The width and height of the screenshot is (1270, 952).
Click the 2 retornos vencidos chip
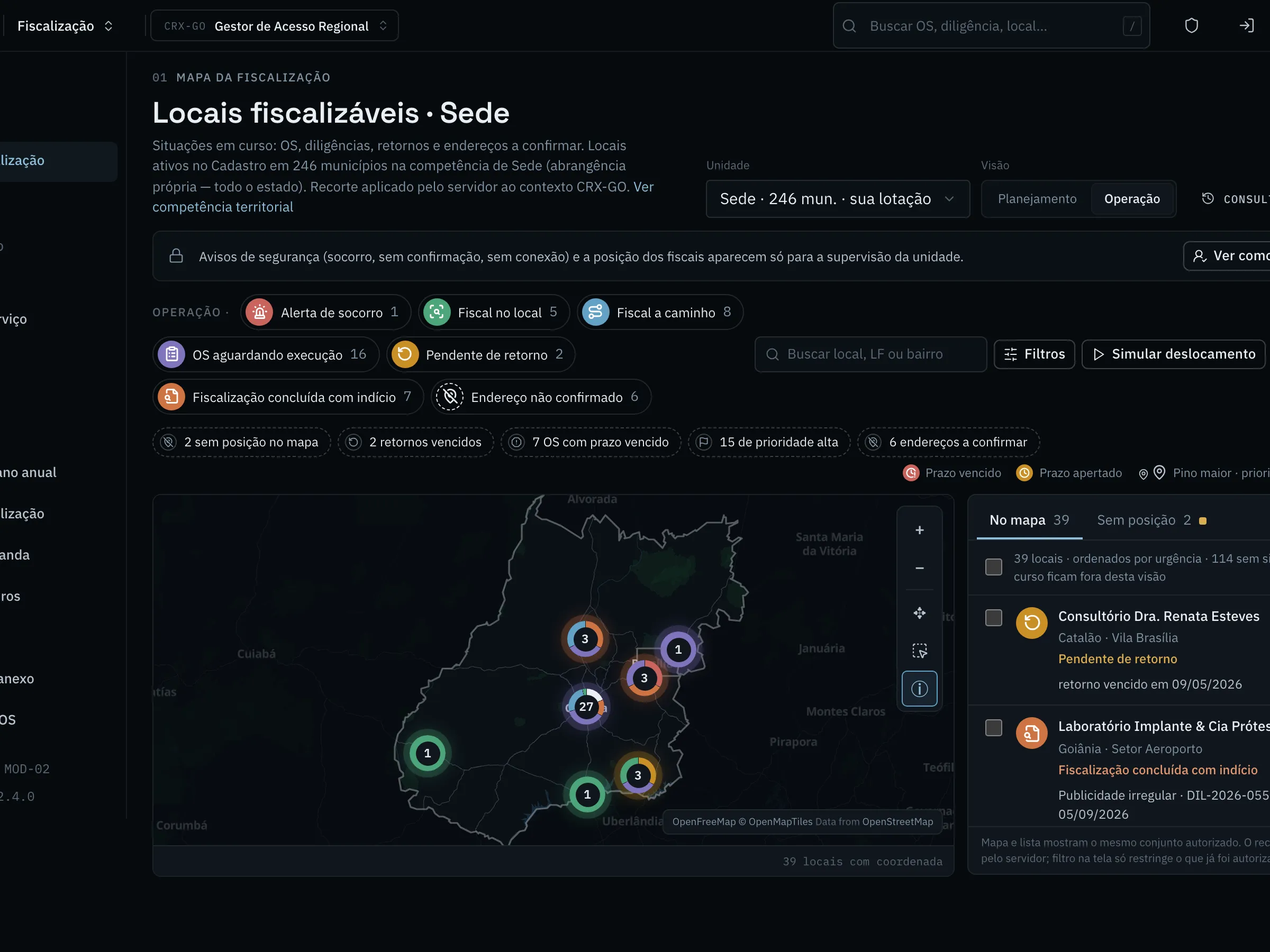point(416,442)
